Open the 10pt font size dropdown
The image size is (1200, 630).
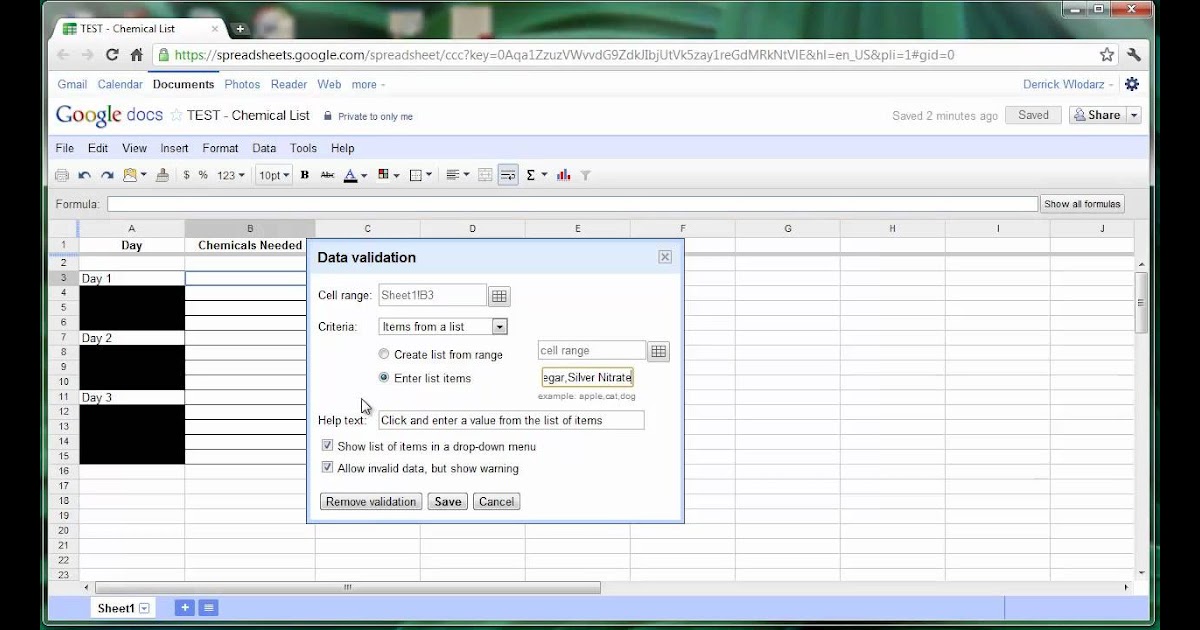pyautogui.click(x=273, y=175)
